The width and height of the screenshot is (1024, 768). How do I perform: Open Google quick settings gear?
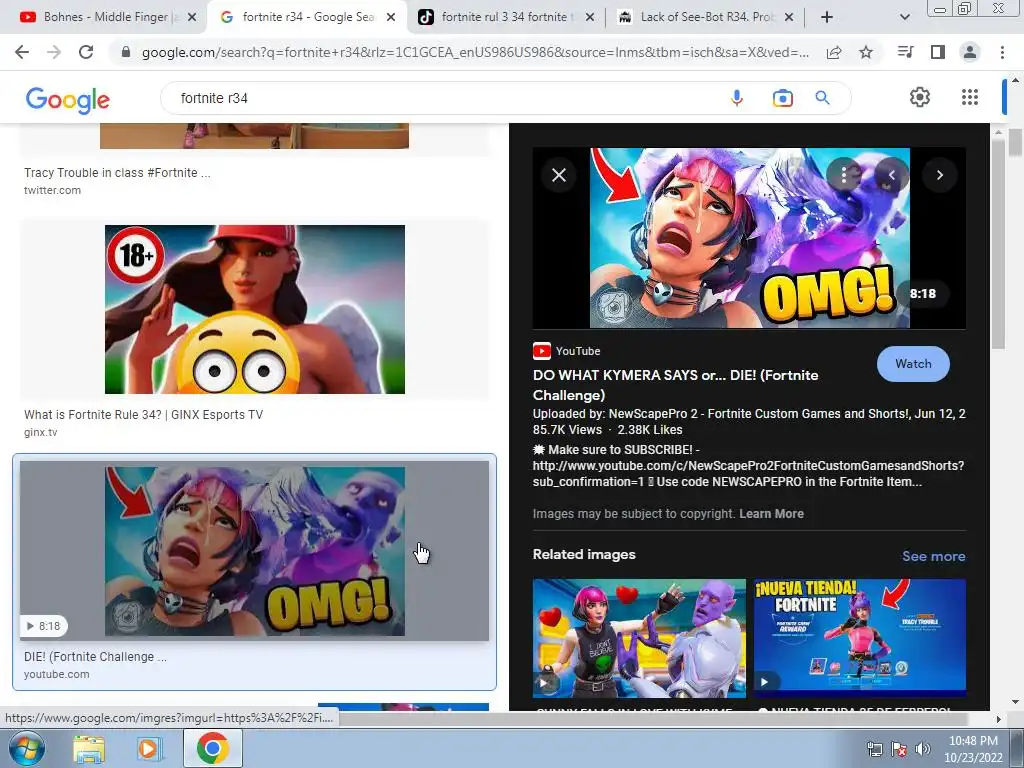click(920, 97)
